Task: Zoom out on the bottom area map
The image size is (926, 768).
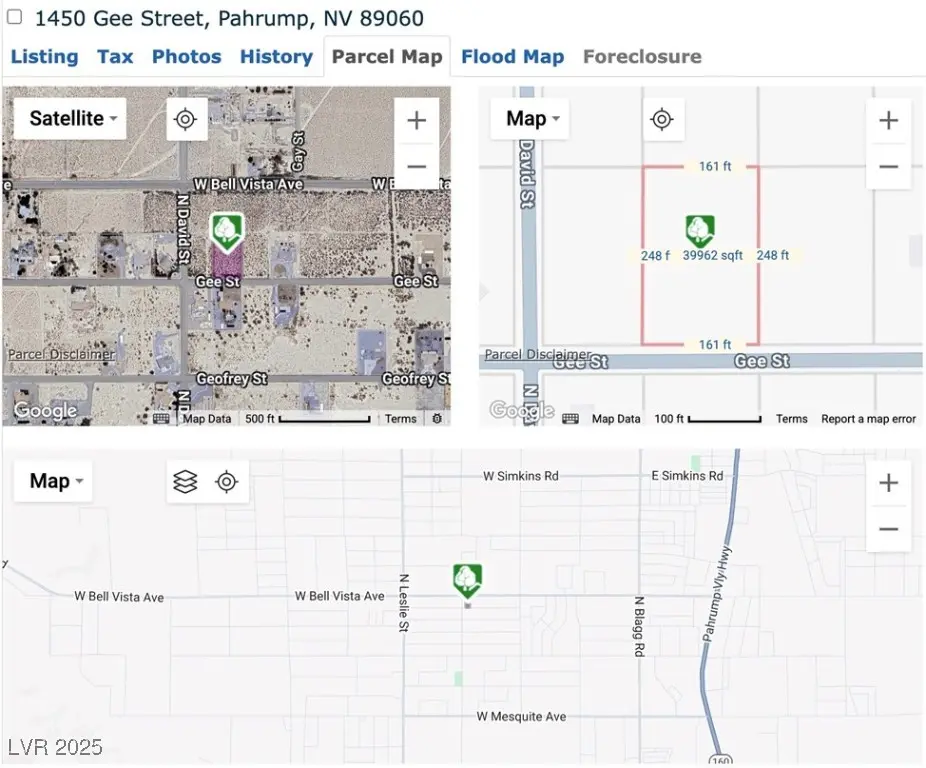Action: 888,529
